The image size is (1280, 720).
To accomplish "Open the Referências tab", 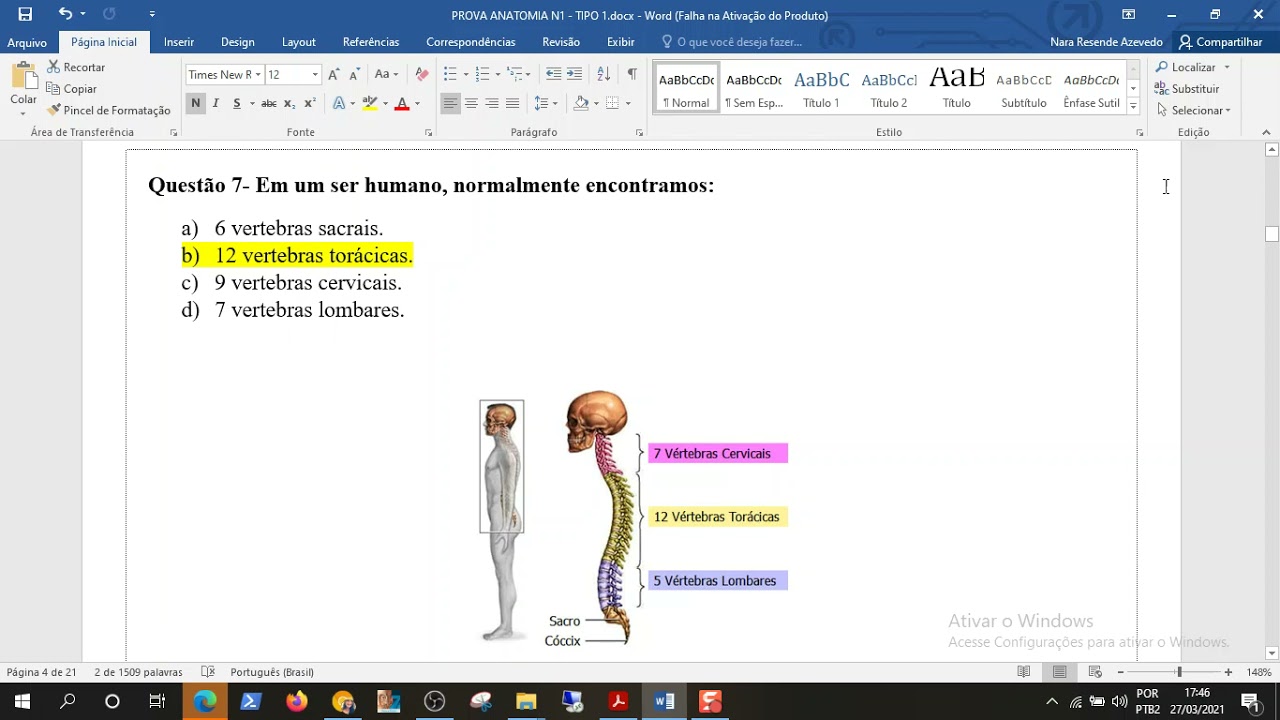I will click(371, 42).
